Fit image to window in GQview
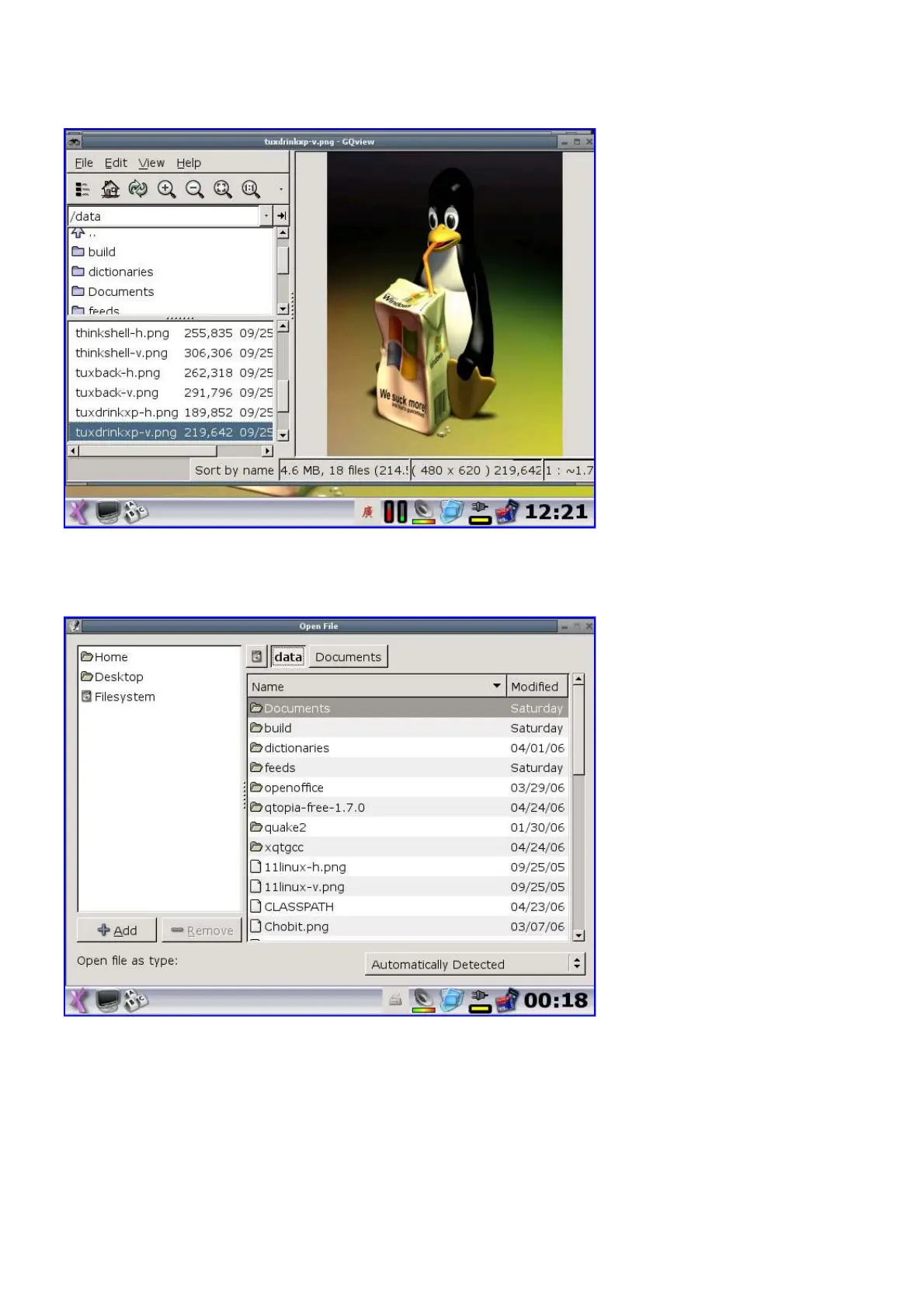Image resolution: width=924 pixels, height=1308 pixels. click(x=222, y=189)
